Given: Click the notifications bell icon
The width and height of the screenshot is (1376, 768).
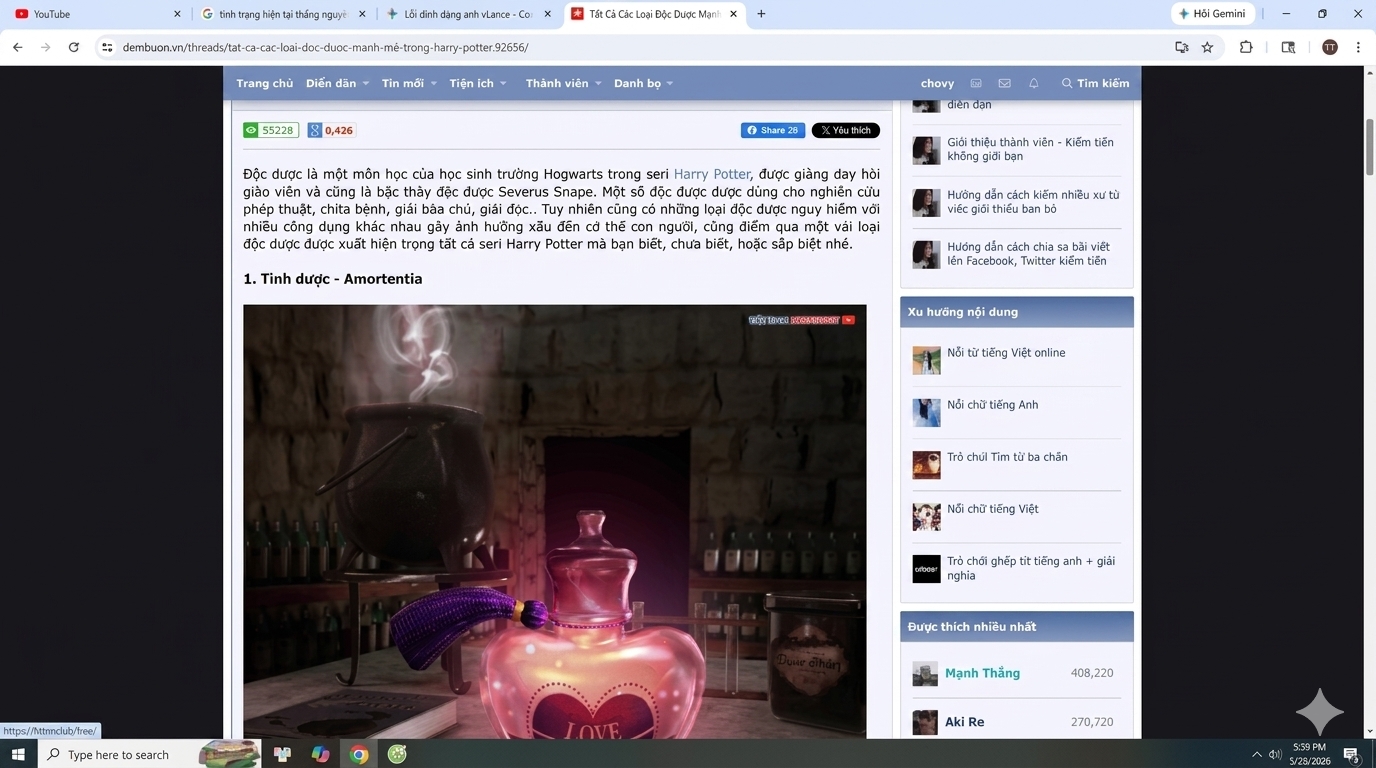Looking at the screenshot, I should tap(1034, 83).
